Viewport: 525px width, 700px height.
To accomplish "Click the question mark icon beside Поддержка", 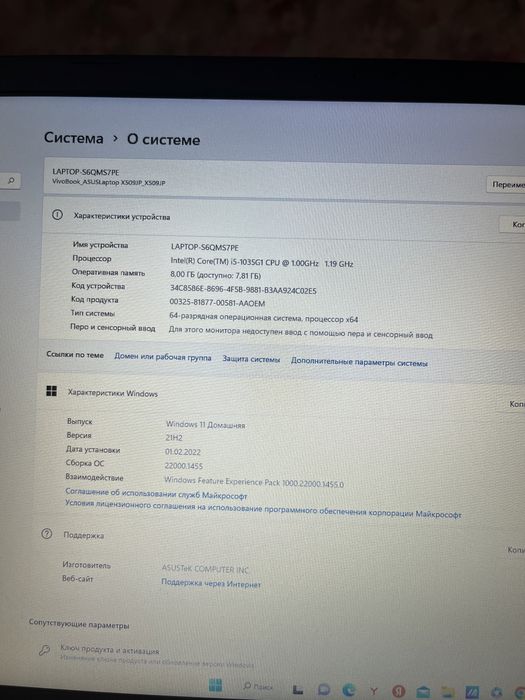I will tap(46, 533).
